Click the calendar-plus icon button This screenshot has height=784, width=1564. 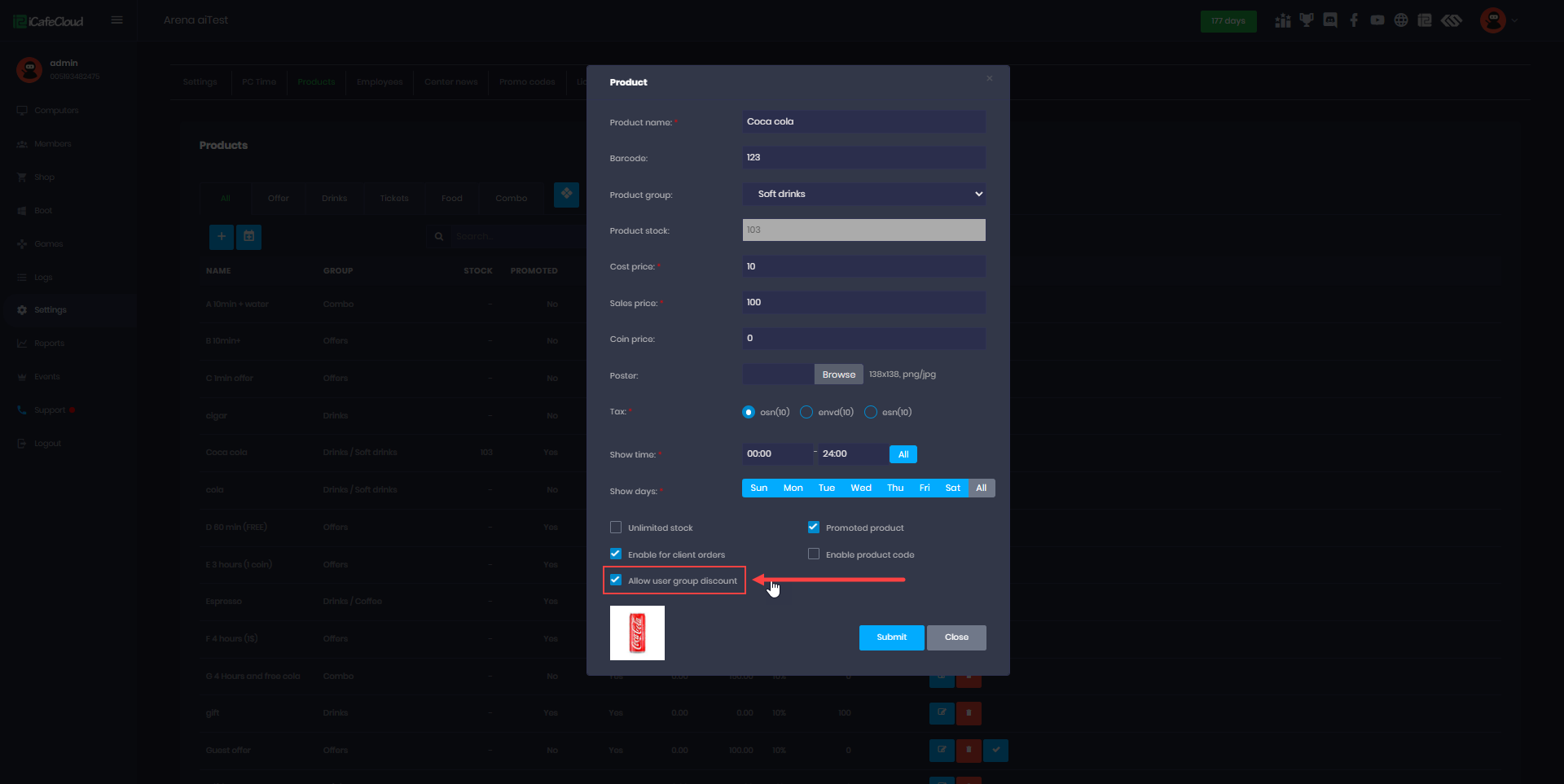tap(249, 237)
